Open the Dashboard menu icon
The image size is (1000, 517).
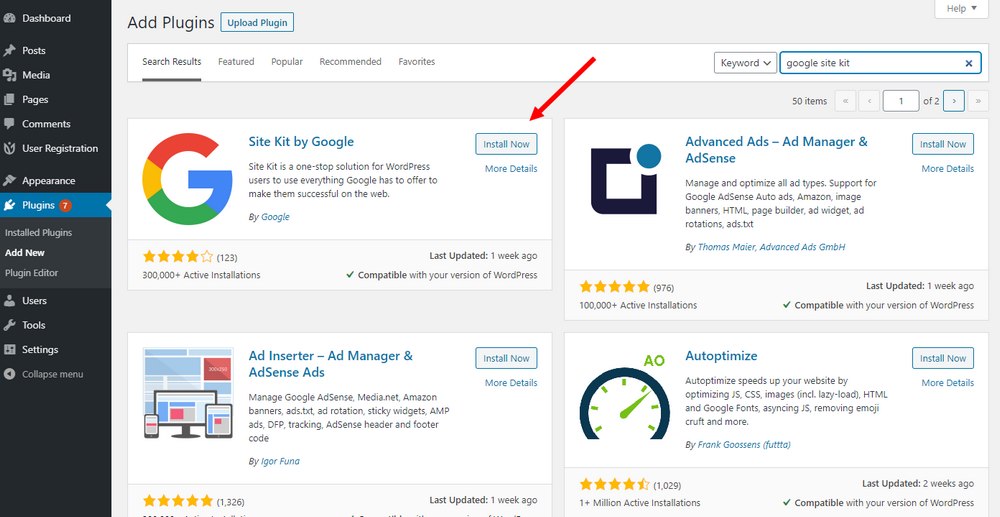9,18
